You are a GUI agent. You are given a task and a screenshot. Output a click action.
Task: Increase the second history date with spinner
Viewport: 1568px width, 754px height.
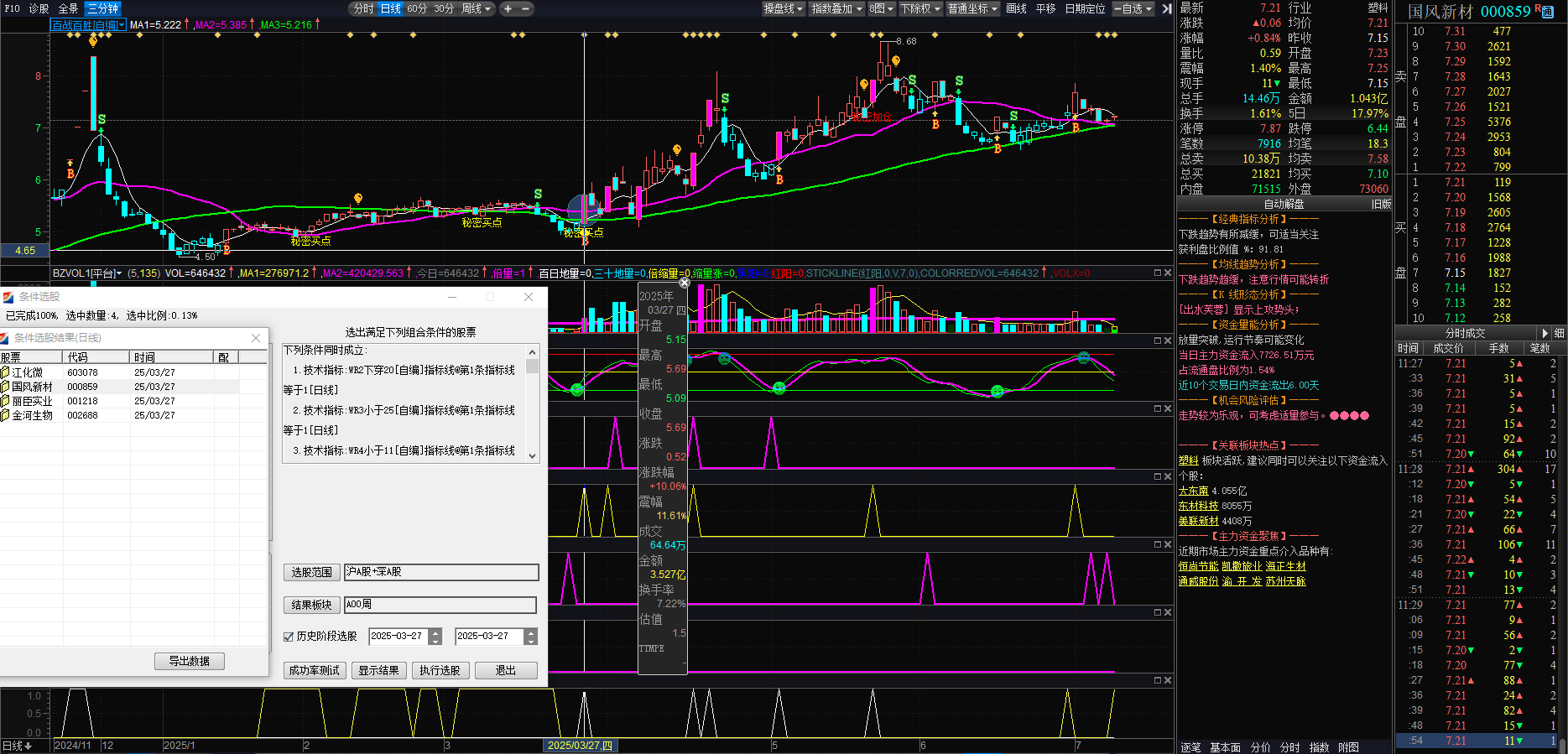coord(530,632)
